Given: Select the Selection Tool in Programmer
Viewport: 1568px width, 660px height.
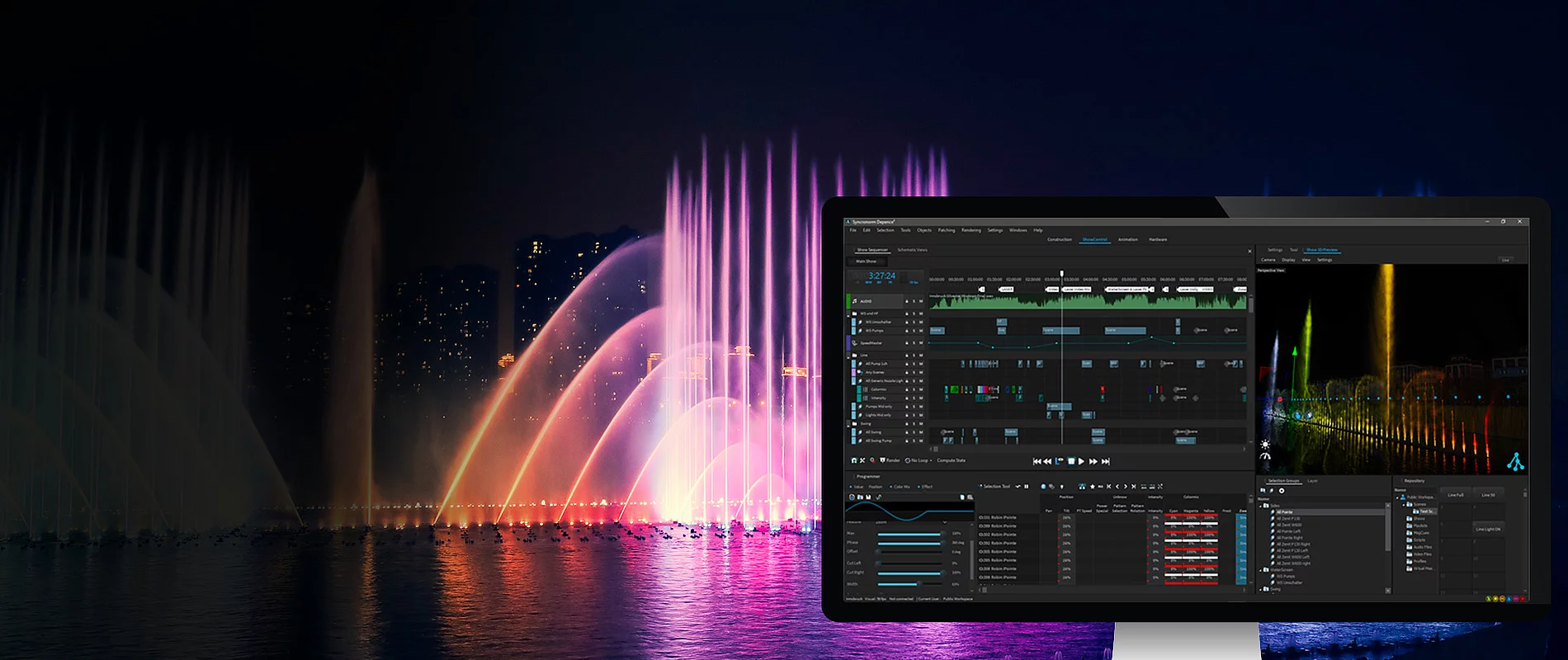Looking at the screenshot, I should pos(994,487).
